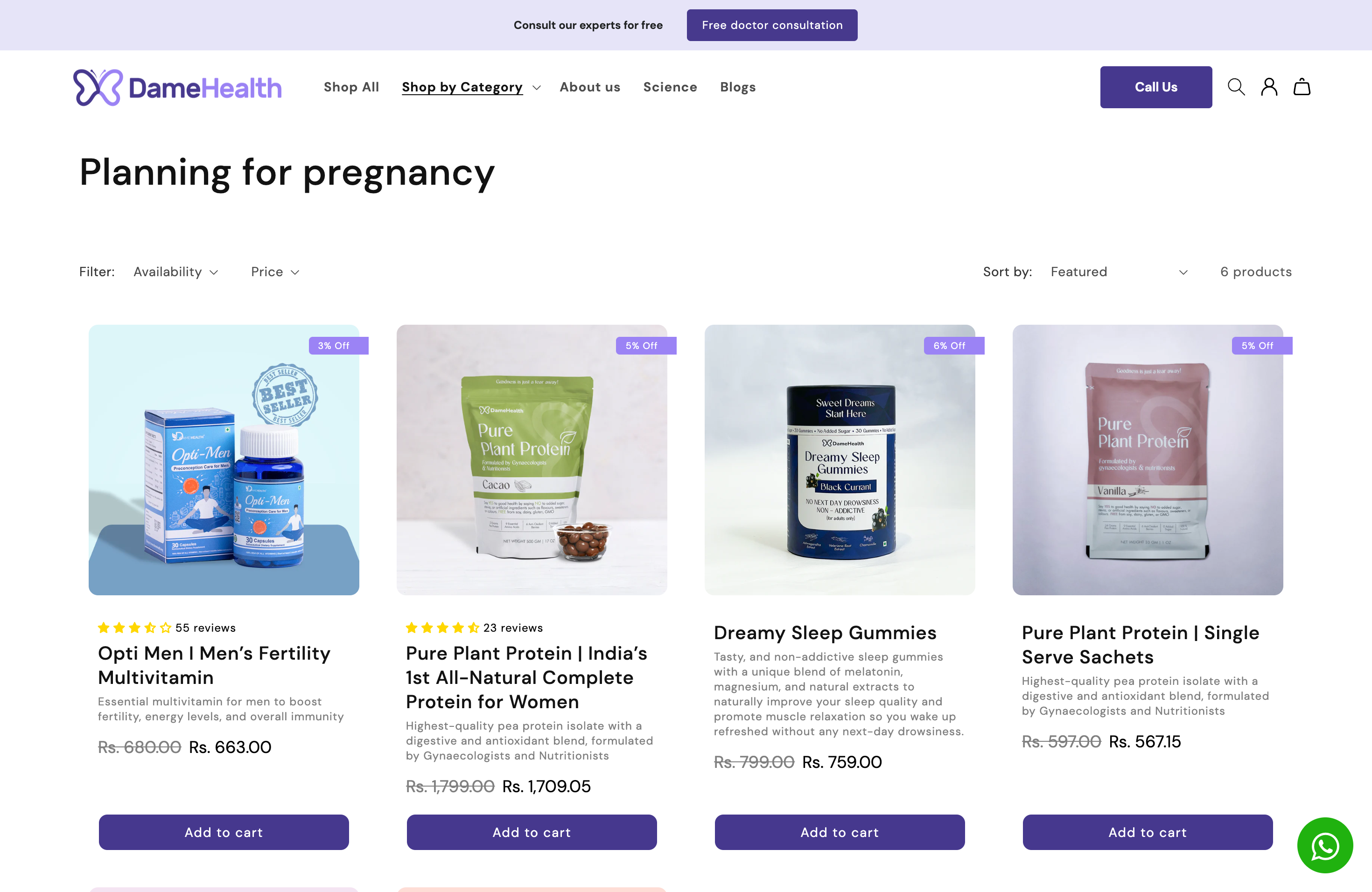Open the Pure Plant Protein Cacao image
Screen dimensions: 1372x892
coord(532,460)
